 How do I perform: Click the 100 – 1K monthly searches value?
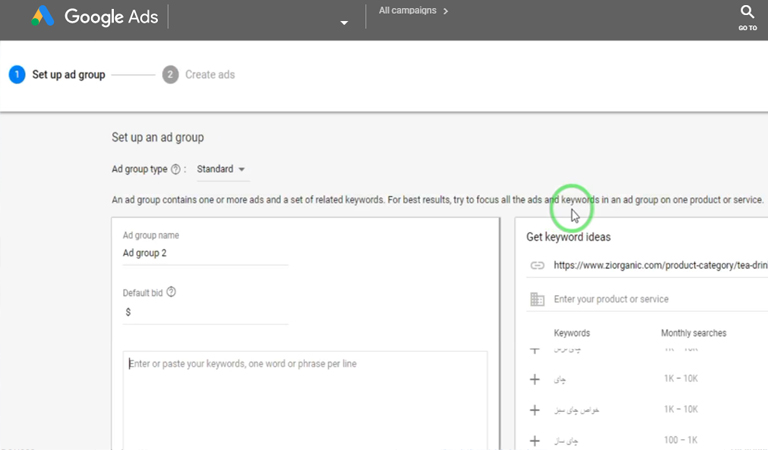coord(680,440)
